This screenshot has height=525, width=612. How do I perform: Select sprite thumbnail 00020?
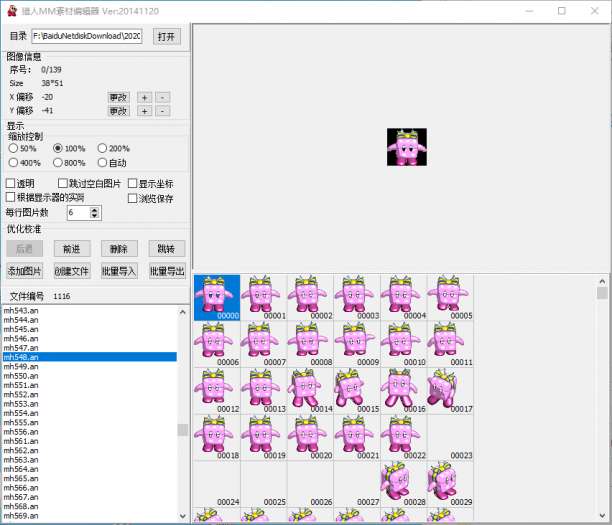coord(310,438)
